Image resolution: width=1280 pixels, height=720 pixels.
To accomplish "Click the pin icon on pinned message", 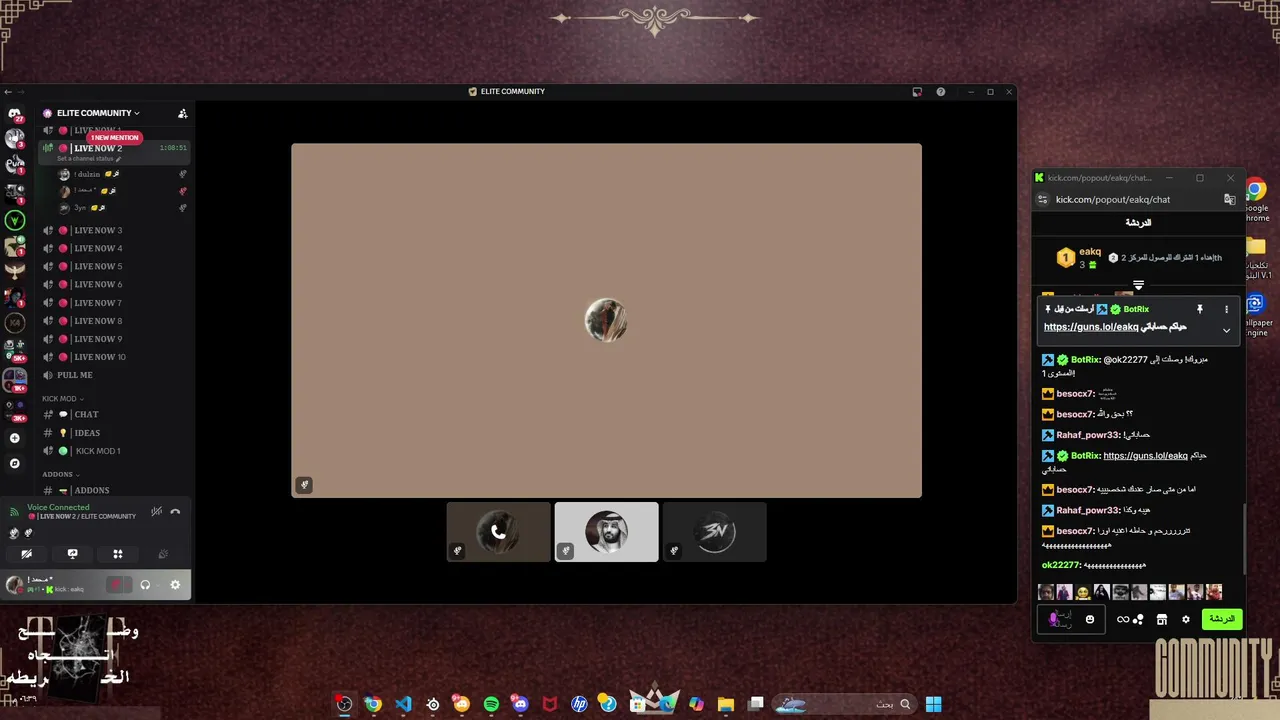I will 1200,309.
